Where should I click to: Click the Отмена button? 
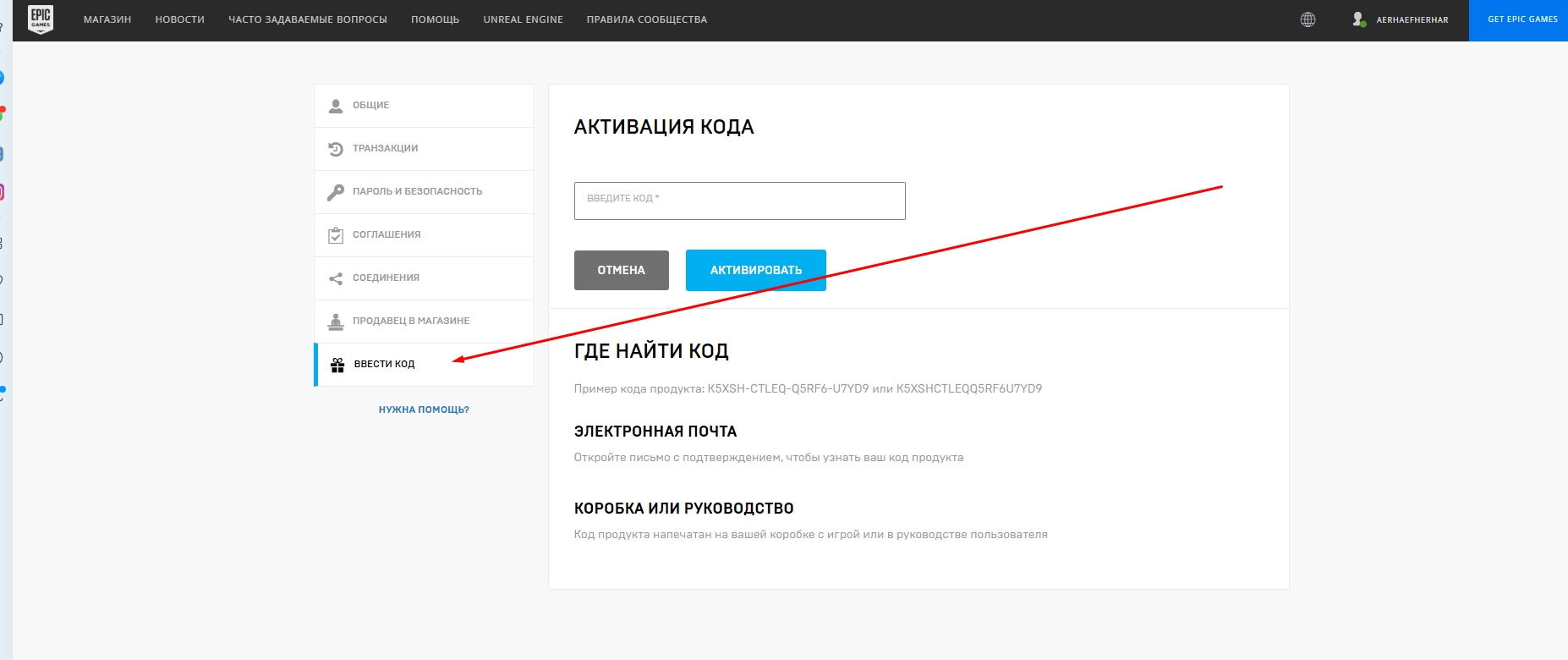click(621, 270)
